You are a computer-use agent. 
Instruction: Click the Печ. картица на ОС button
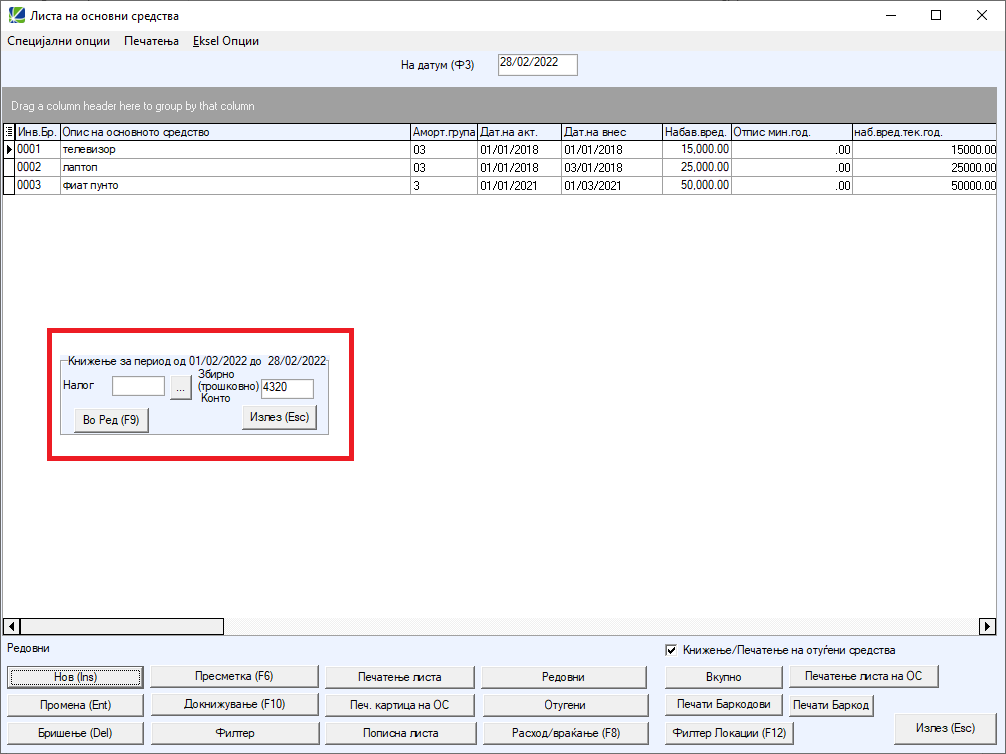click(x=400, y=705)
